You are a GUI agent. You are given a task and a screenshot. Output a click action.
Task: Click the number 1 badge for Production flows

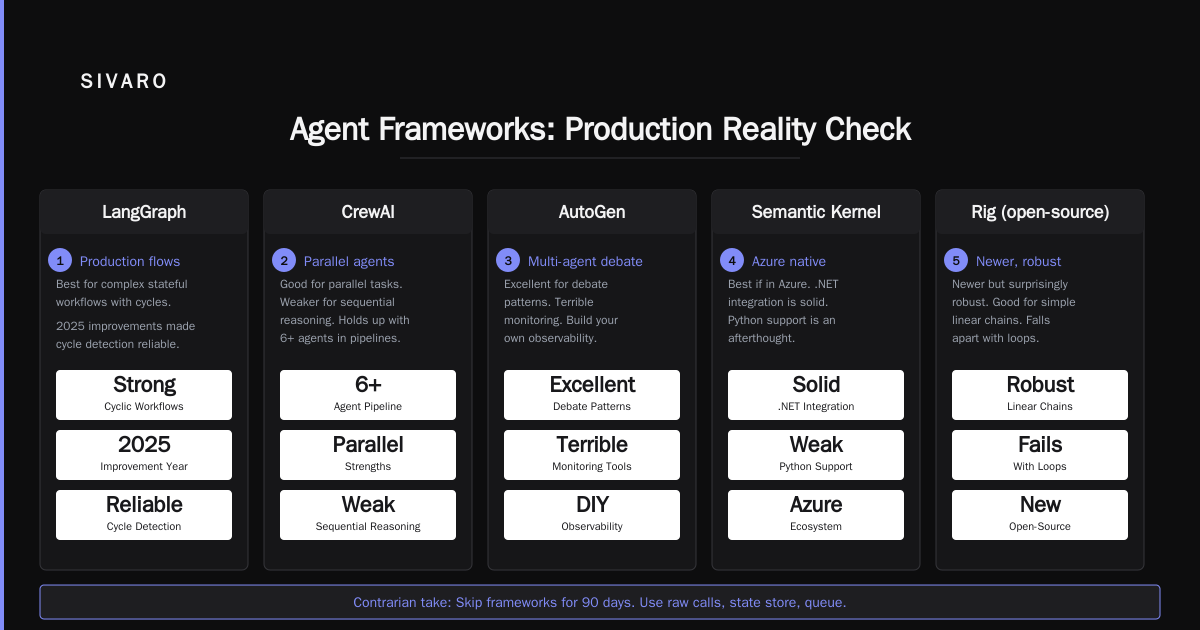pyautogui.click(x=60, y=260)
